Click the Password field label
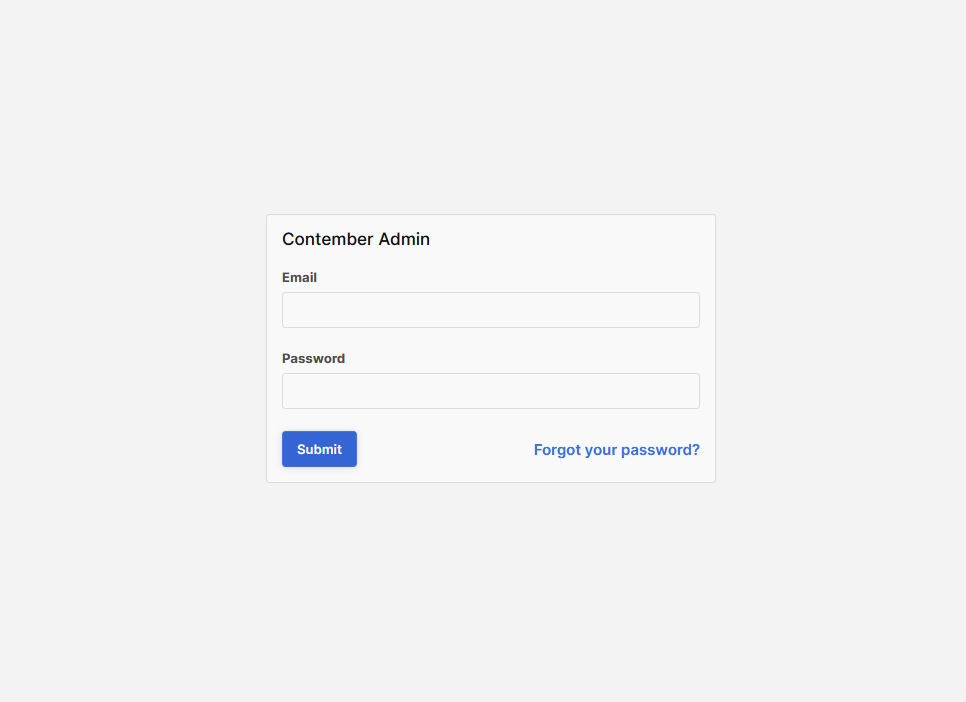Screen dimensions: 966x702 pos(314,359)
